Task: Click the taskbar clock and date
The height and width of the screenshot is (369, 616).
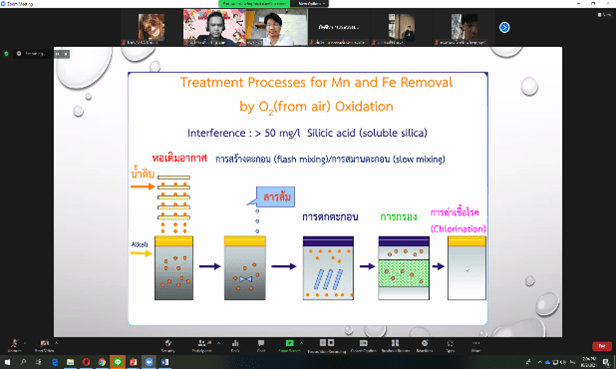Action: pos(589,362)
